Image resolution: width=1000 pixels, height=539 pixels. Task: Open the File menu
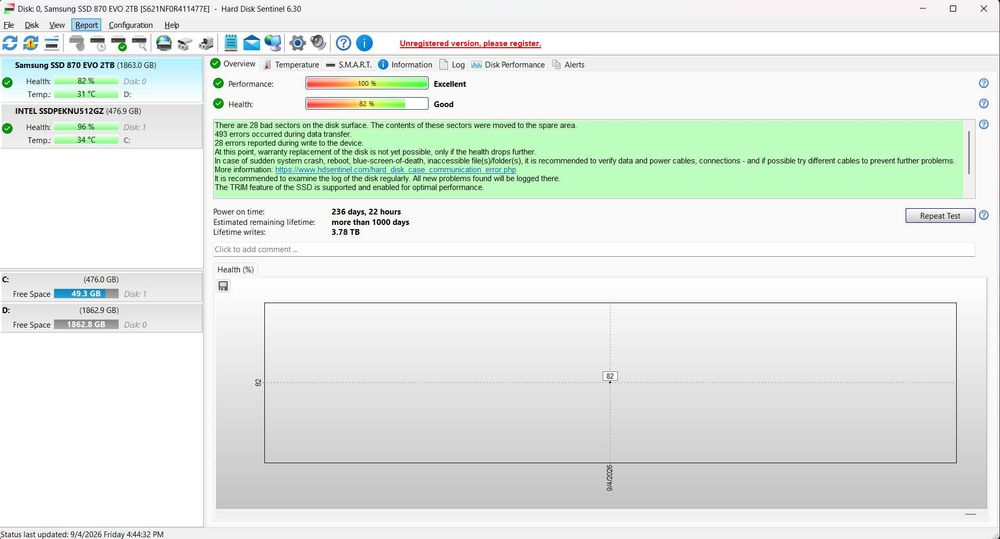[x=9, y=25]
